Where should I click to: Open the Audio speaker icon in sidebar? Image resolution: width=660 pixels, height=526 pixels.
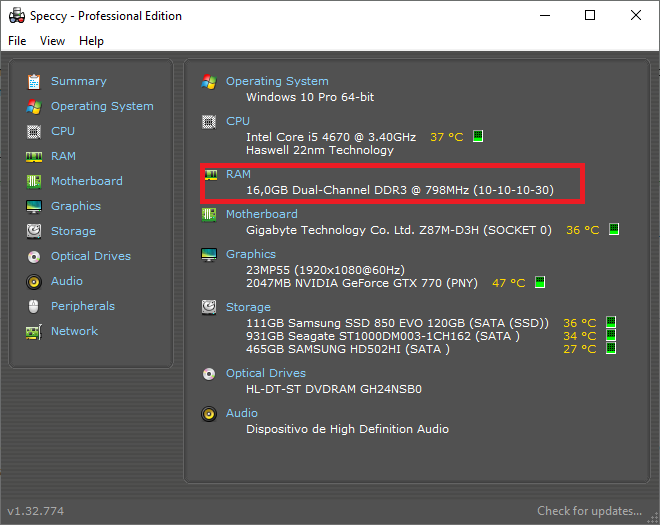(34, 282)
